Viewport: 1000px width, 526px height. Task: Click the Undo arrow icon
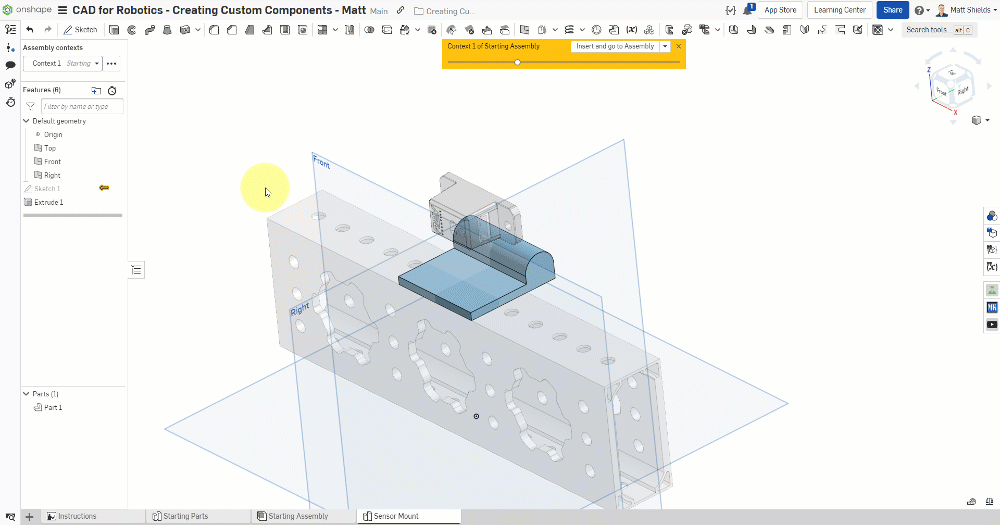[30, 30]
